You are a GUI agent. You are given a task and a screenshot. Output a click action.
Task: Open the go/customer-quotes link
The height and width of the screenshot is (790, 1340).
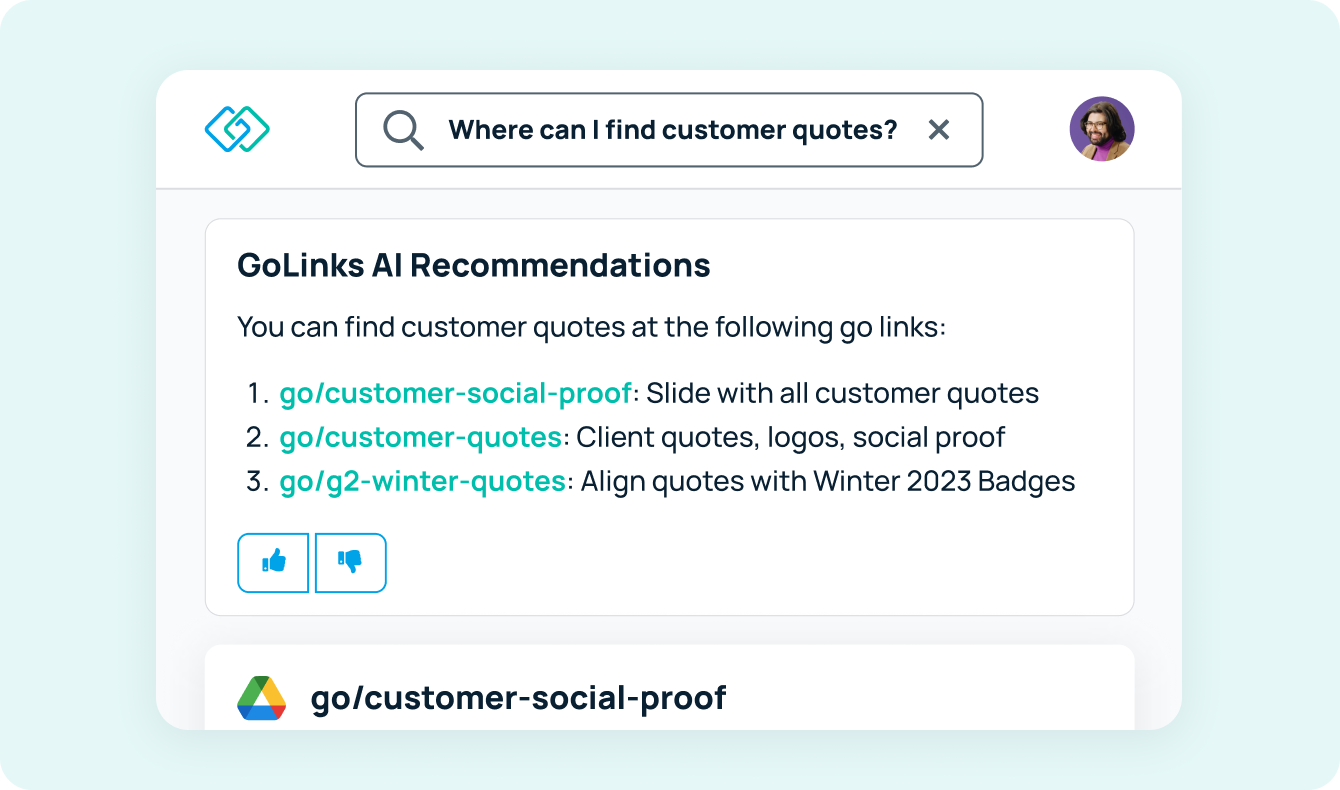click(421, 438)
